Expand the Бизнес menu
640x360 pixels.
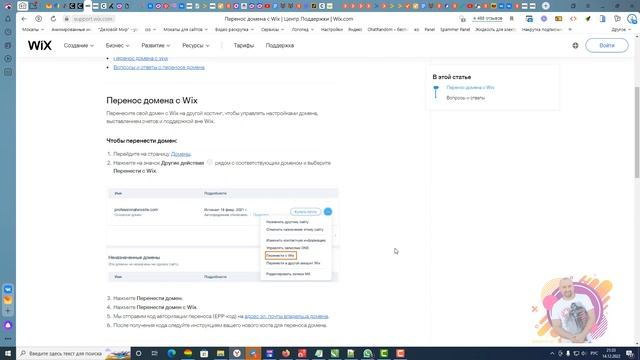tap(117, 45)
